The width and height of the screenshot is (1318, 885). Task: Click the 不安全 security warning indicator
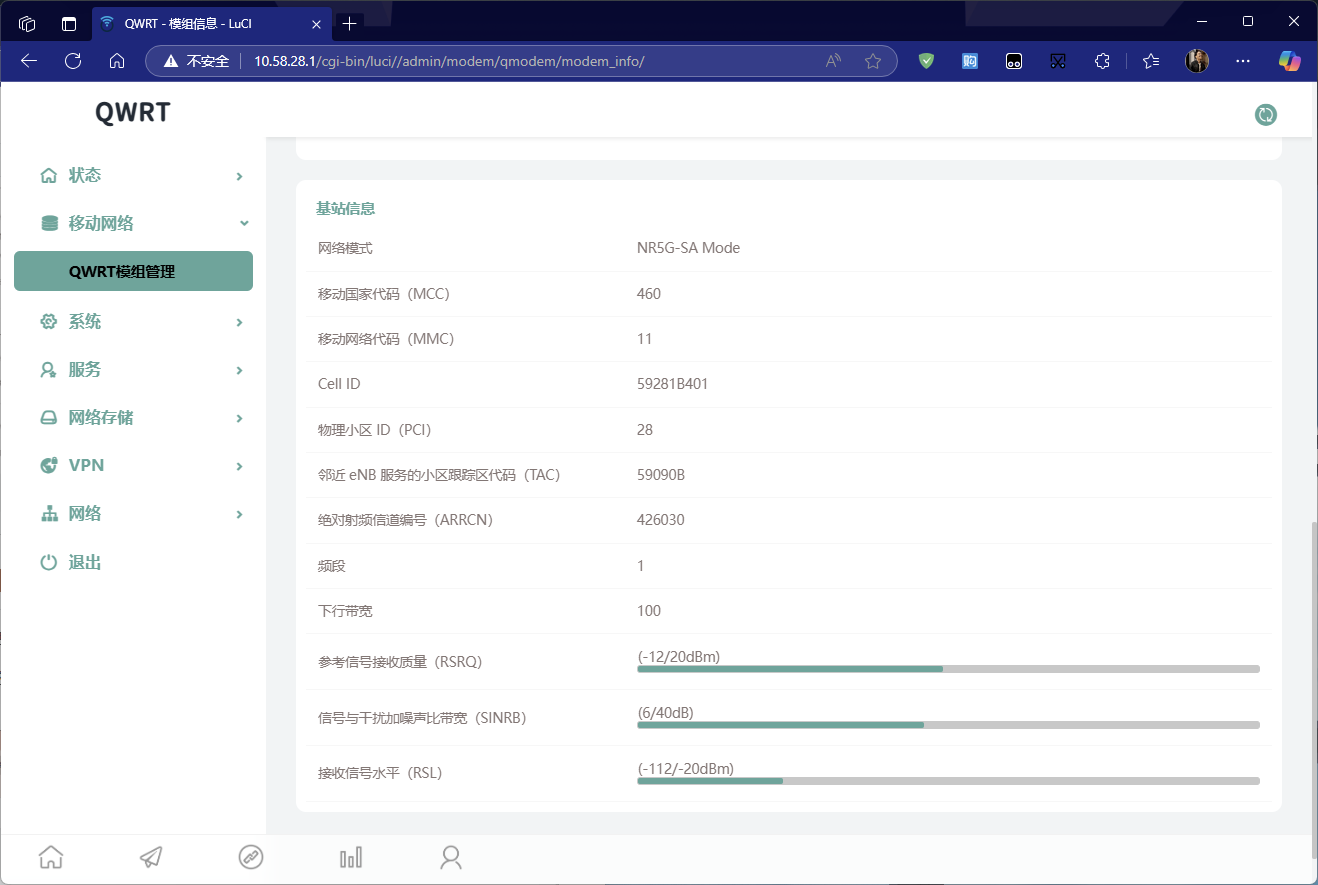click(x=197, y=61)
